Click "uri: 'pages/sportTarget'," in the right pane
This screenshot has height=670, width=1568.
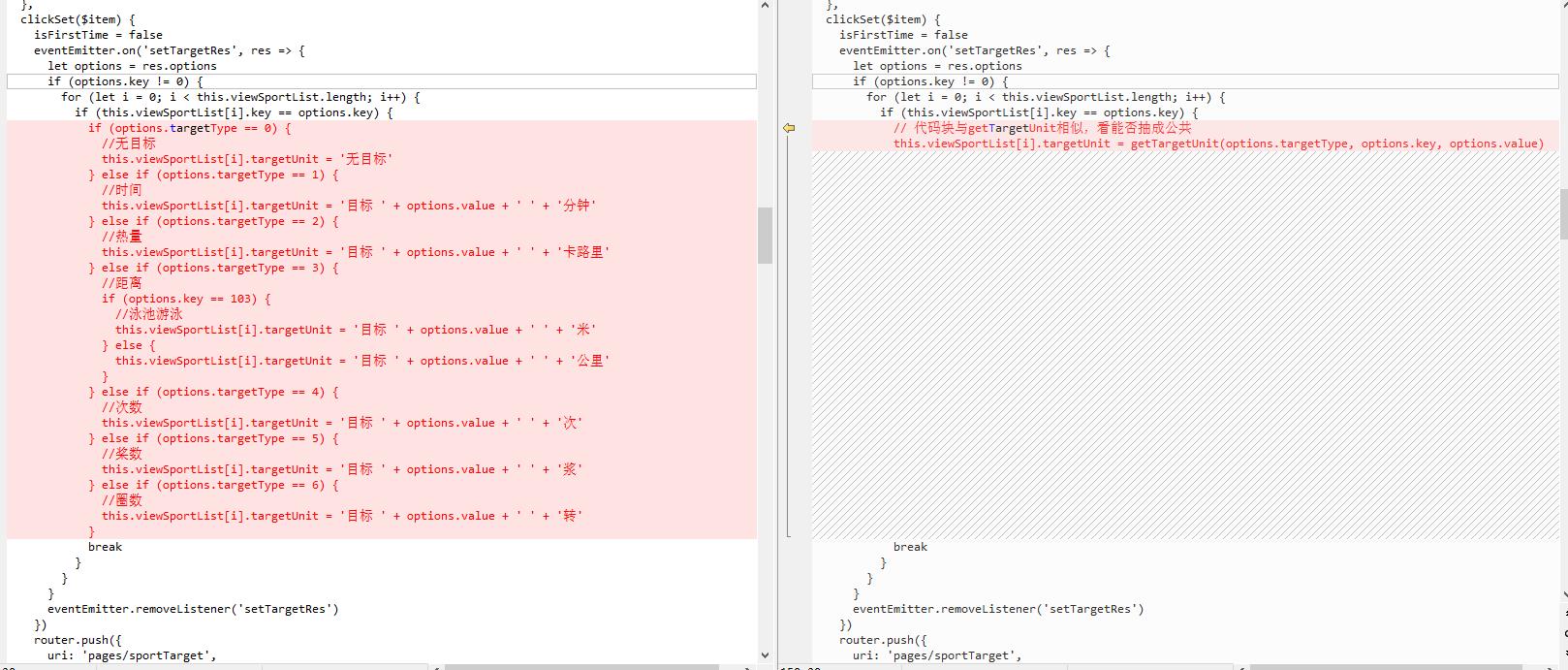(937, 655)
